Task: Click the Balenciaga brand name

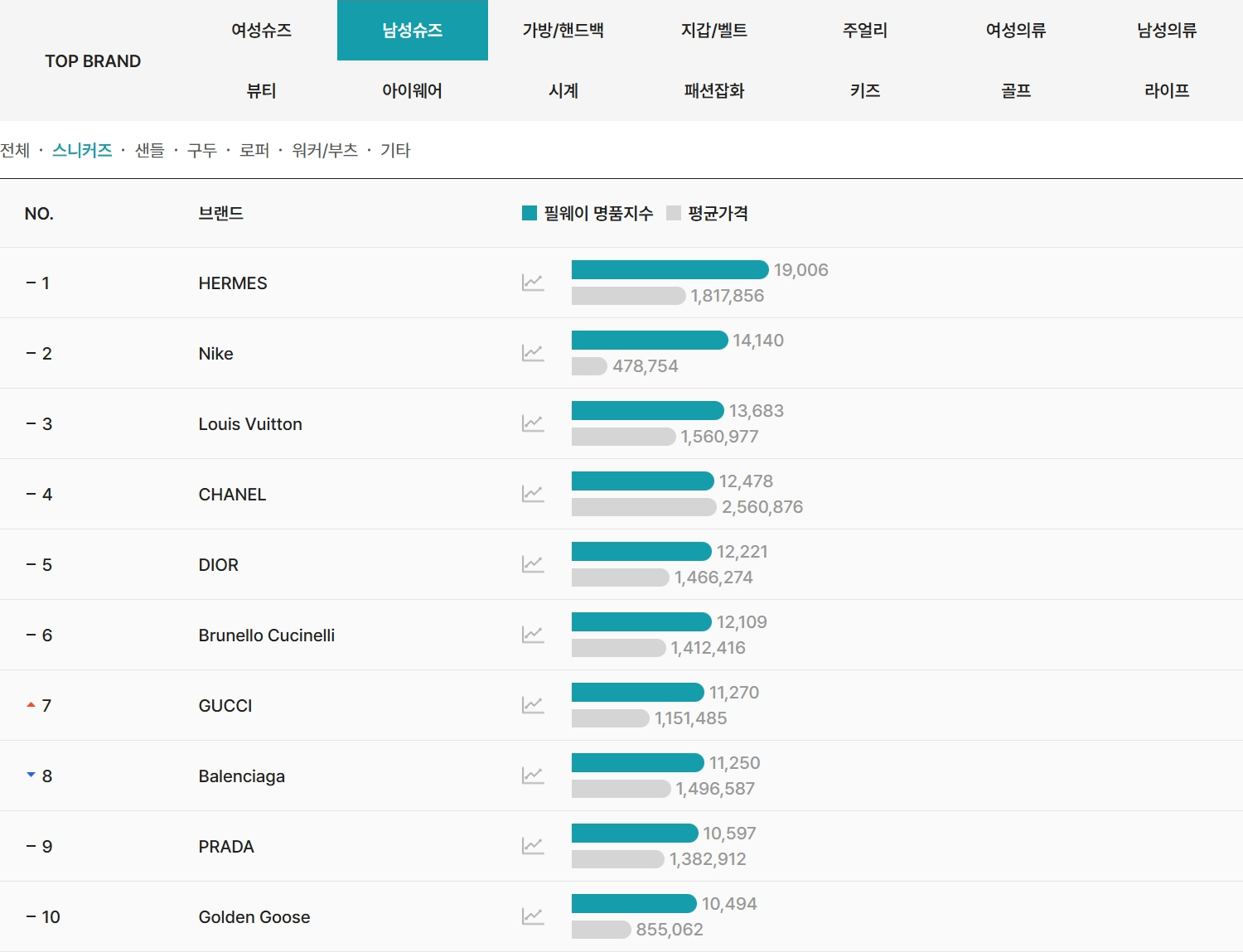Action: coord(242,776)
